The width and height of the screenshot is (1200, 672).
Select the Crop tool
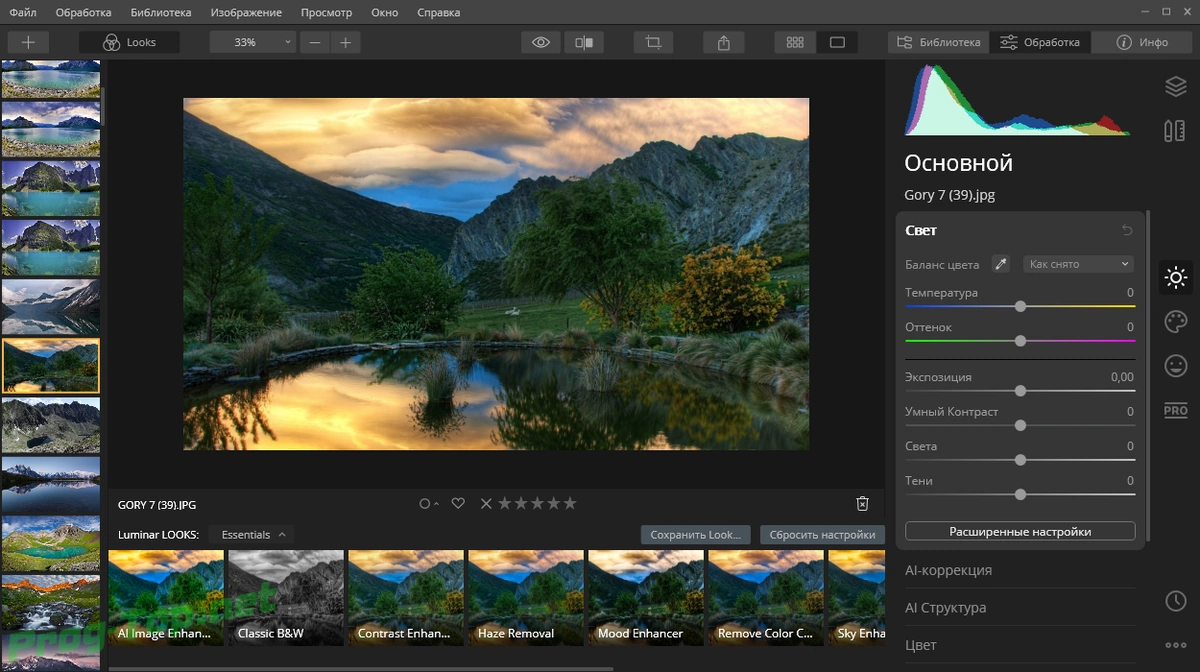(x=654, y=42)
